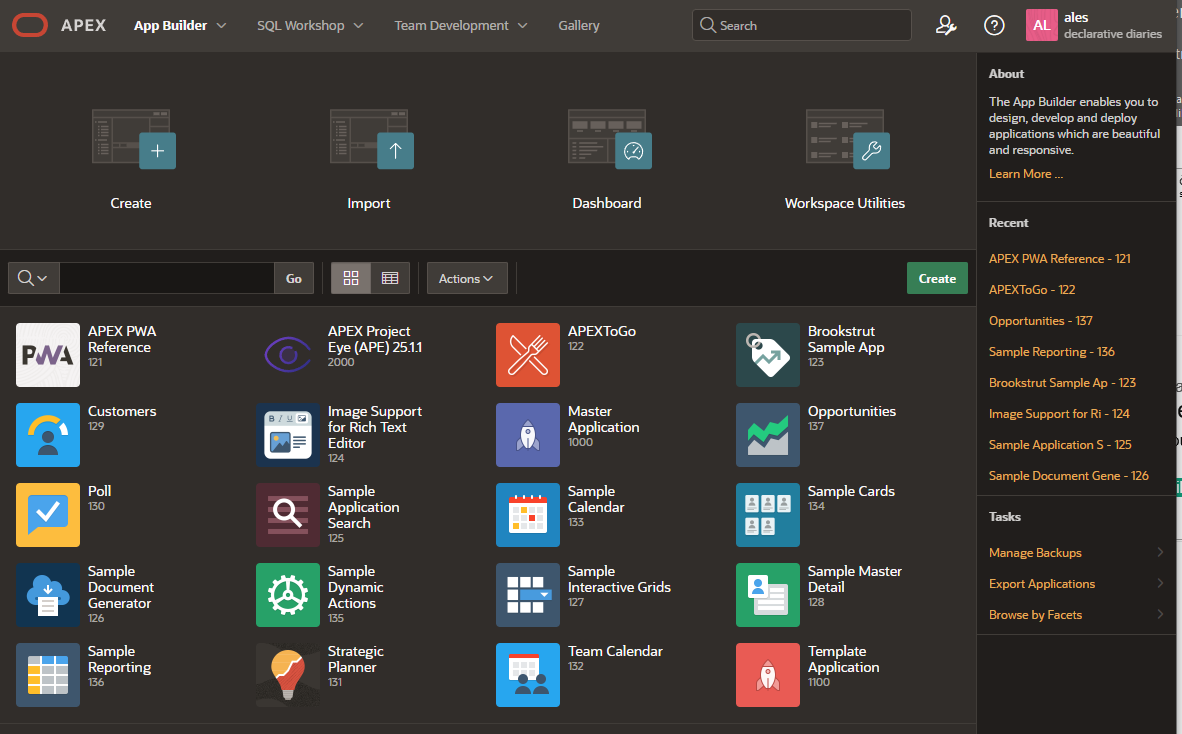Expand the App Builder menu arrow
1182x734 pixels.
[222, 26]
